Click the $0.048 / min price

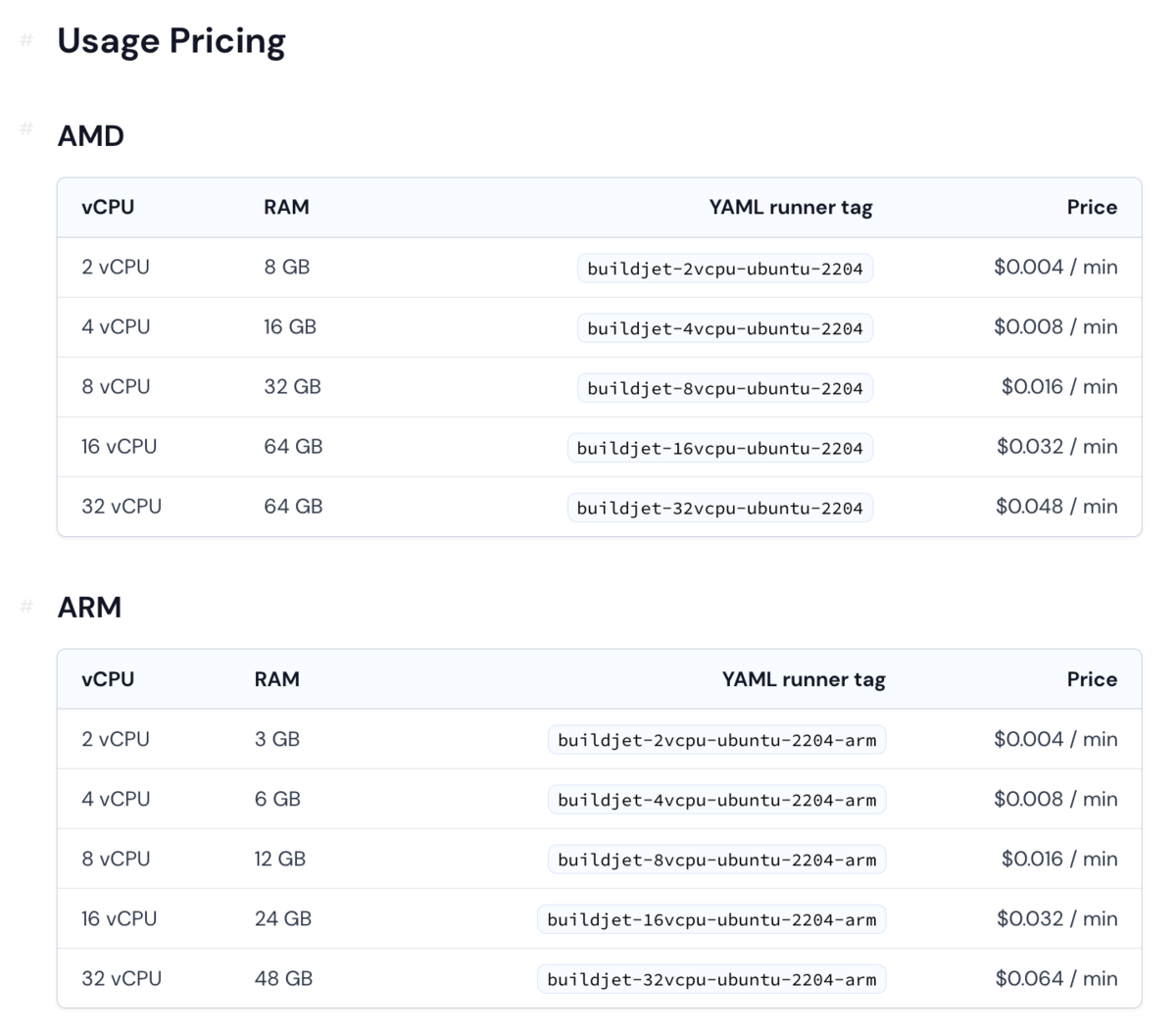pyautogui.click(x=1056, y=506)
